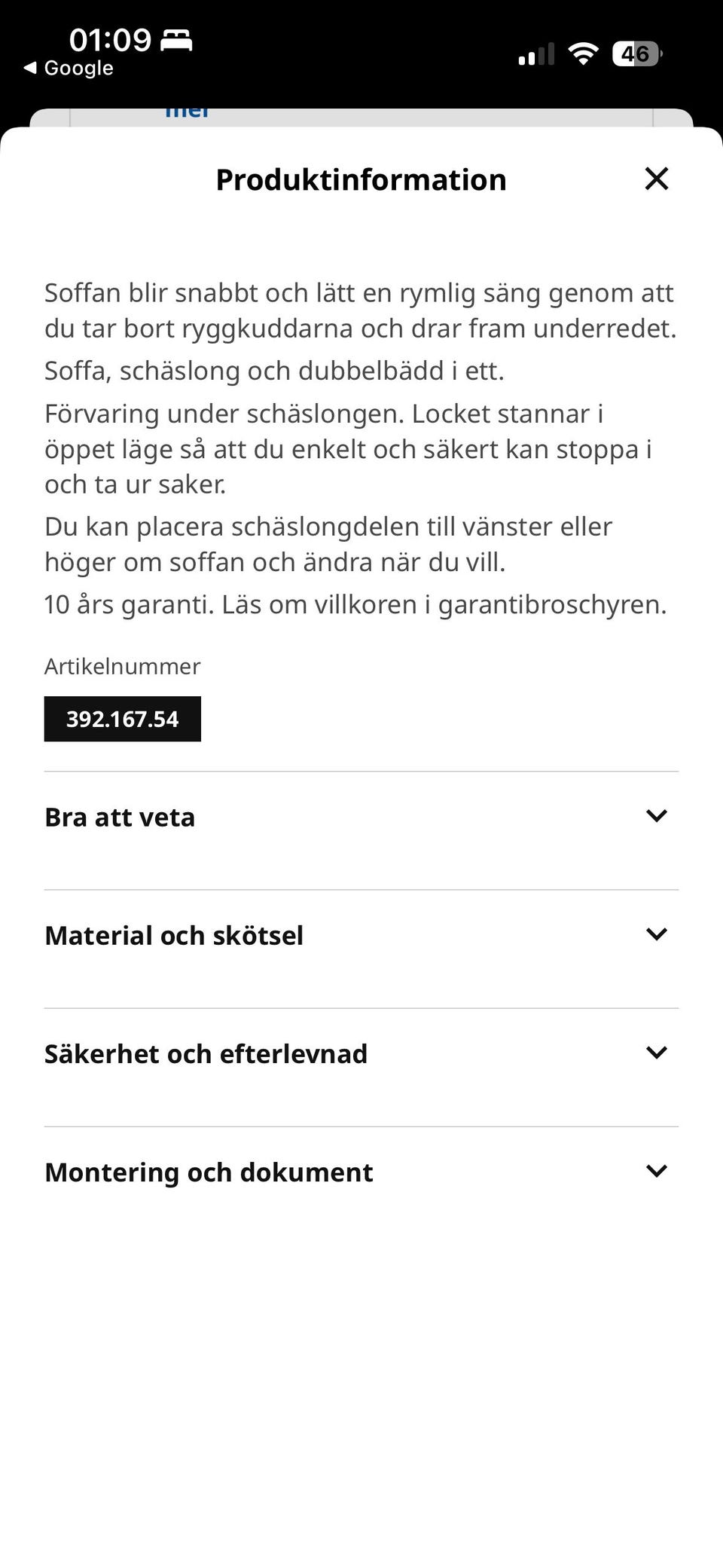Tap the 01:09 clock in the status bar
The width and height of the screenshot is (723, 1568).
coord(110,39)
